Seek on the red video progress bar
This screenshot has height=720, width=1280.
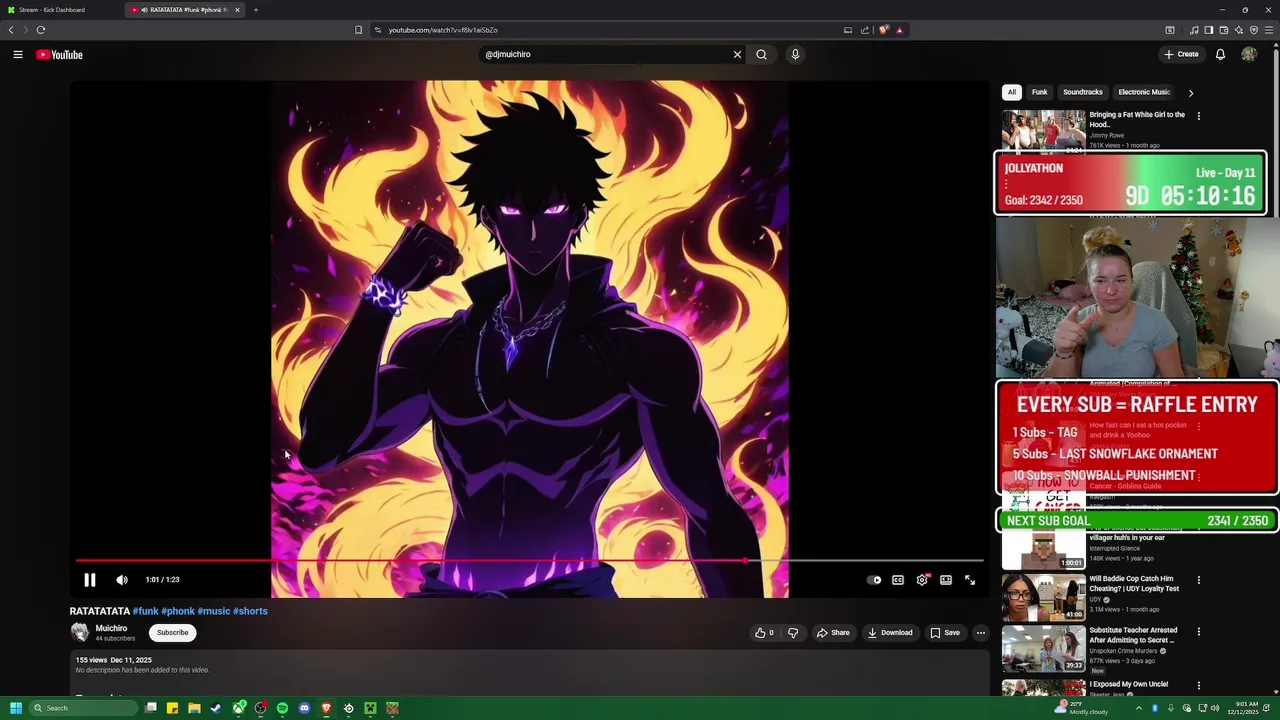(529, 561)
